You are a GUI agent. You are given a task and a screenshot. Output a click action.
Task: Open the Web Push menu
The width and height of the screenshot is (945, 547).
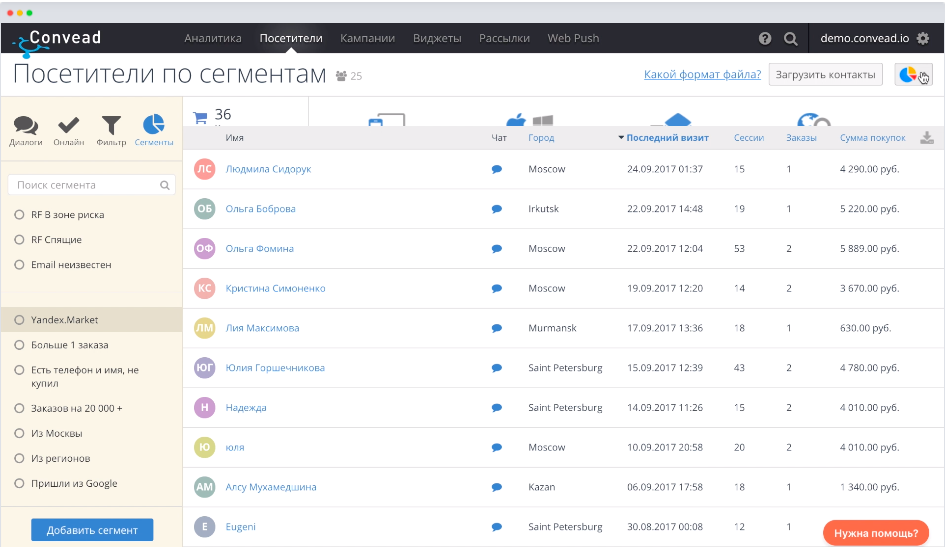[573, 39]
